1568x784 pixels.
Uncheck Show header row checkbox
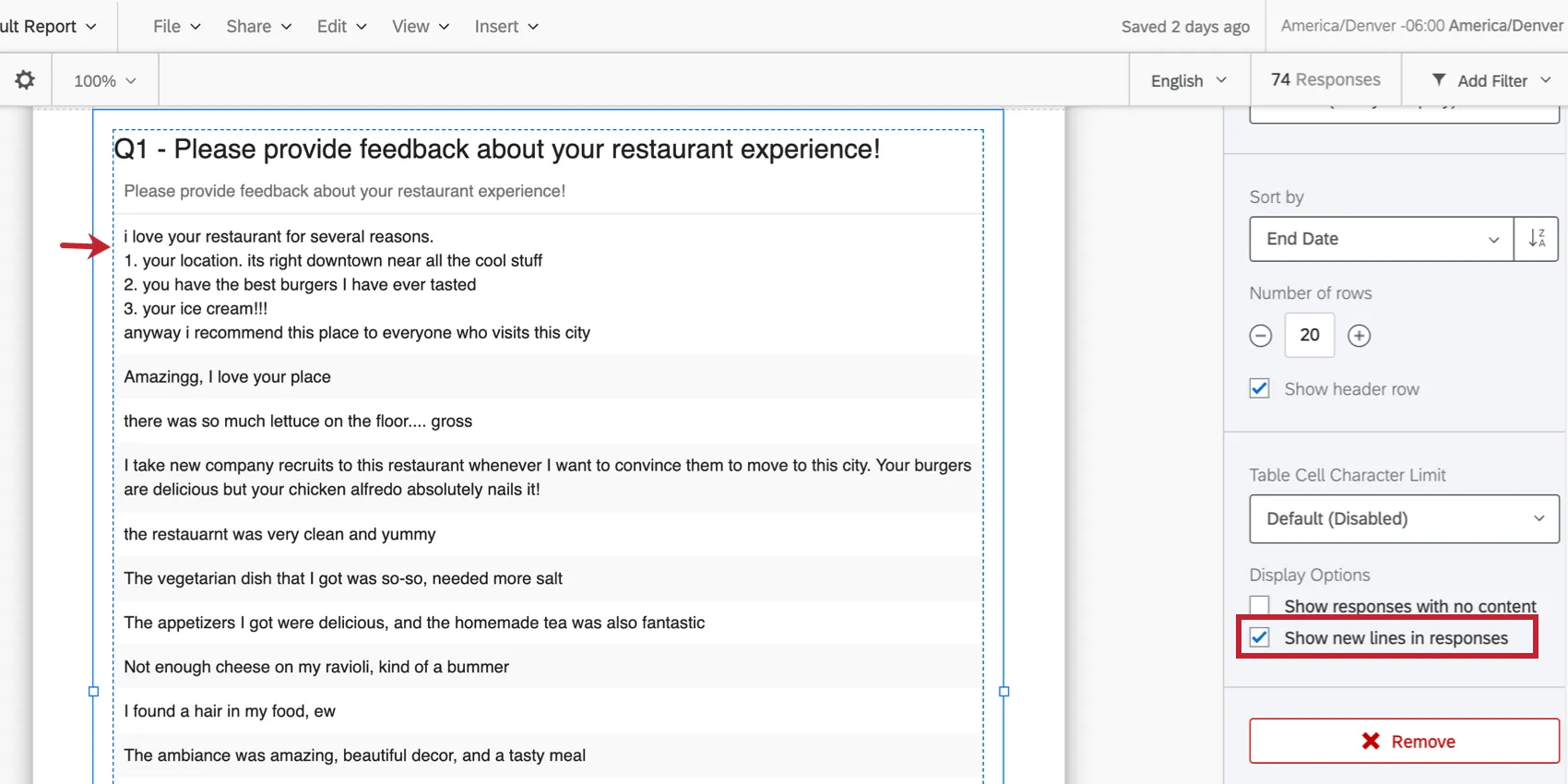[1260, 389]
